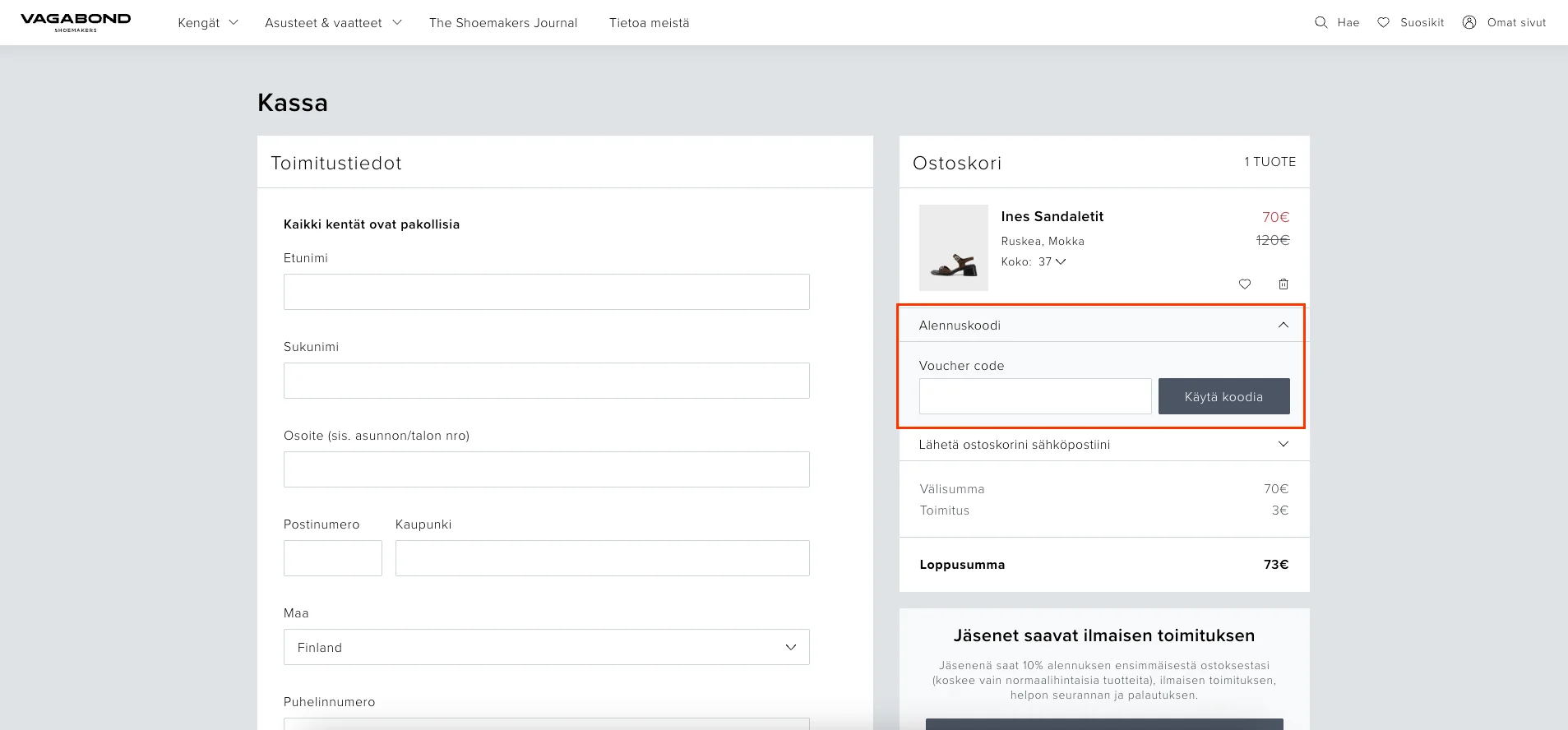
Task: Click the Suosikit heart icon in header
Action: pos(1384,22)
